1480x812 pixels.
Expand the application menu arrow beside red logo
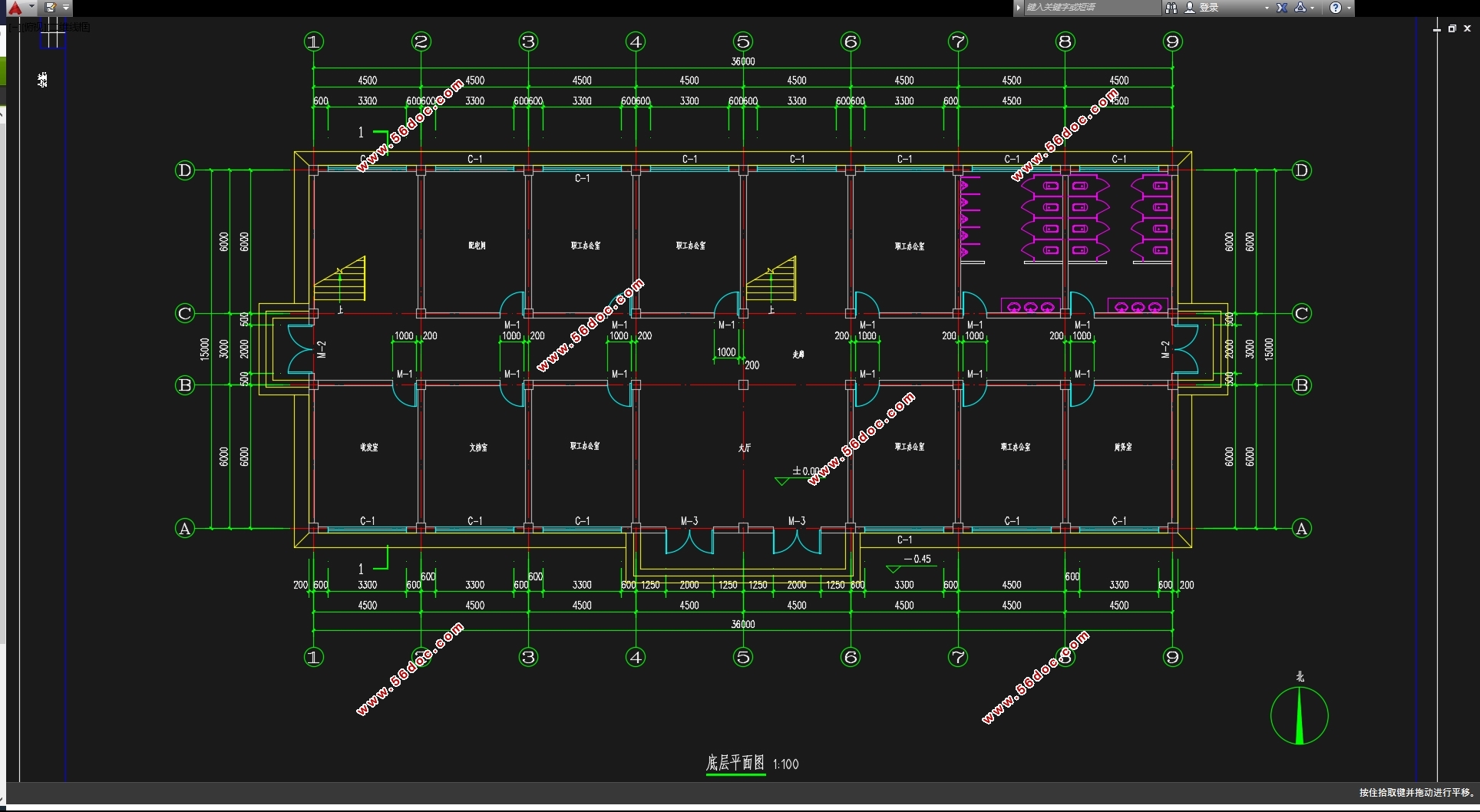click(x=31, y=7)
